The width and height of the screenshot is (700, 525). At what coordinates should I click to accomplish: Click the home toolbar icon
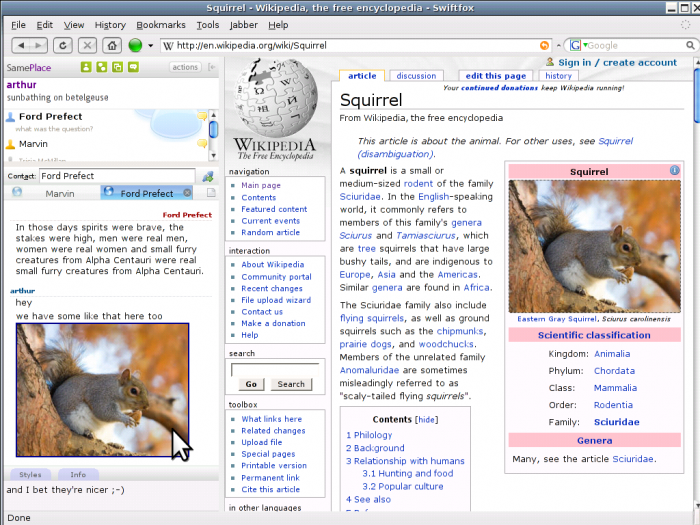coord(112,45)
